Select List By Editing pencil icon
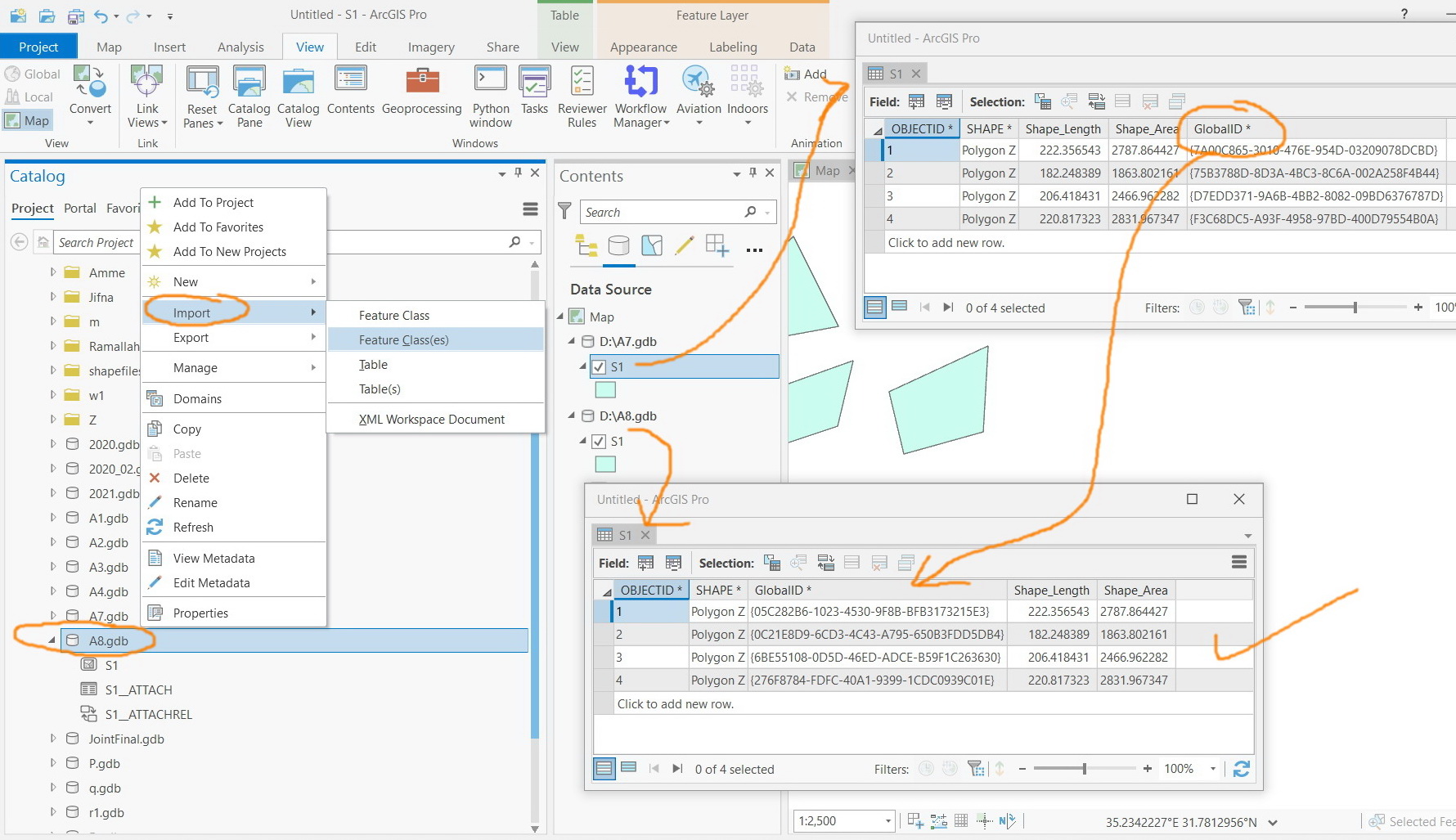Viewport: 1456px width, 840px height. pyautogui.click(x=685, y=245)
